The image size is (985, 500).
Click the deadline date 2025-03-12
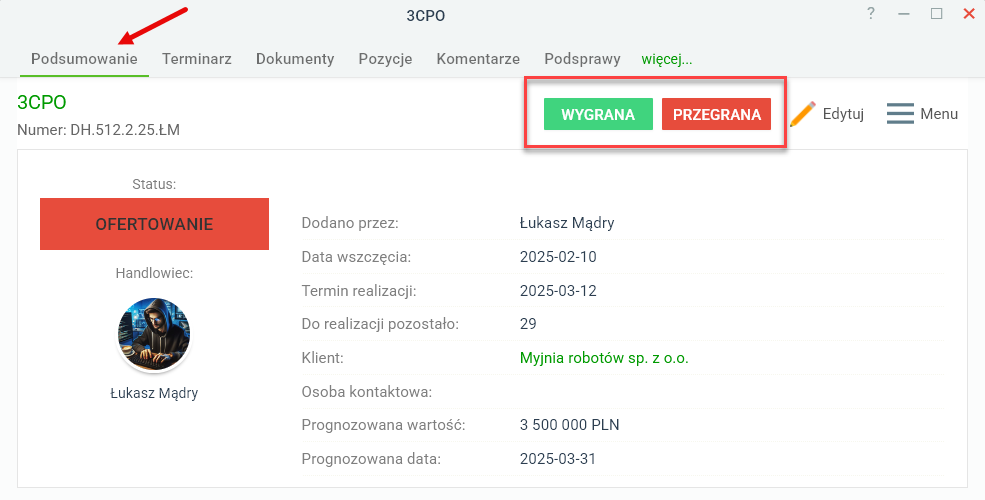pos(558,291)
